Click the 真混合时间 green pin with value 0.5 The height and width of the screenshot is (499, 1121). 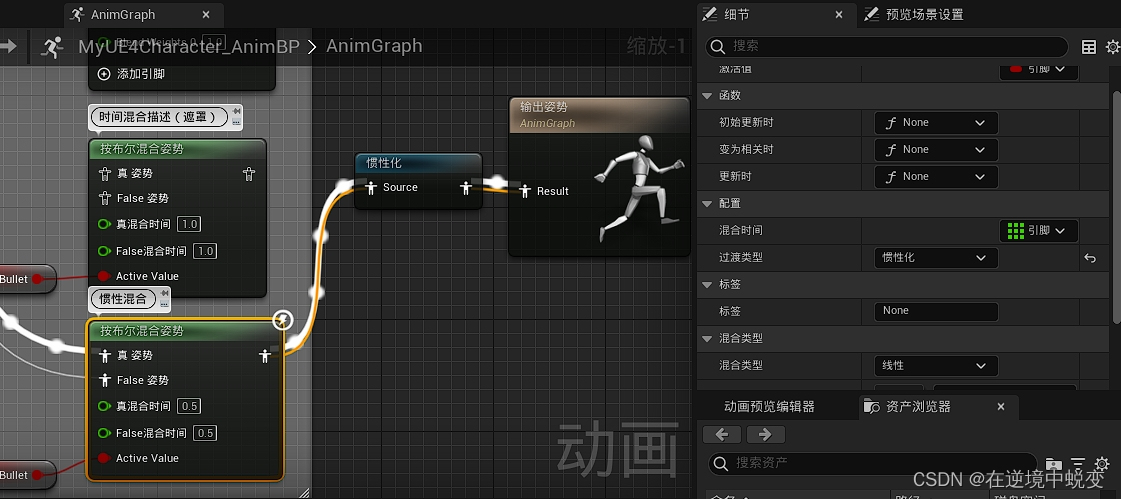104,406
